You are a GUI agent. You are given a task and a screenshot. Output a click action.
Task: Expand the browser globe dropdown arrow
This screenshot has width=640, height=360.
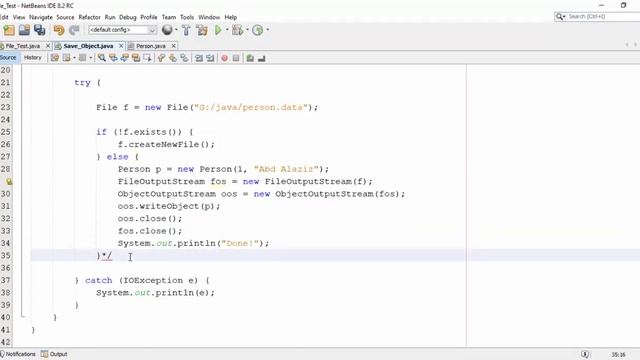pyautogui.click(x=176, y=30)
